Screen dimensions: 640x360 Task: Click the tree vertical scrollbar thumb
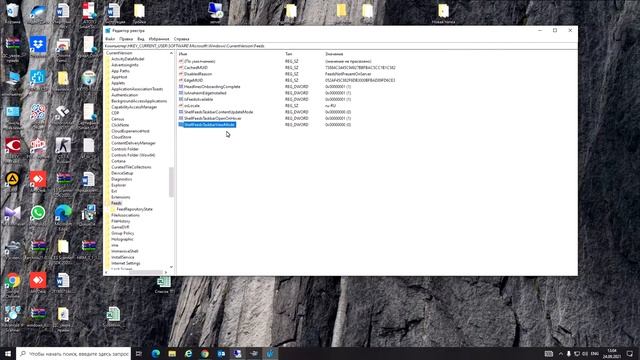(171, 182)
